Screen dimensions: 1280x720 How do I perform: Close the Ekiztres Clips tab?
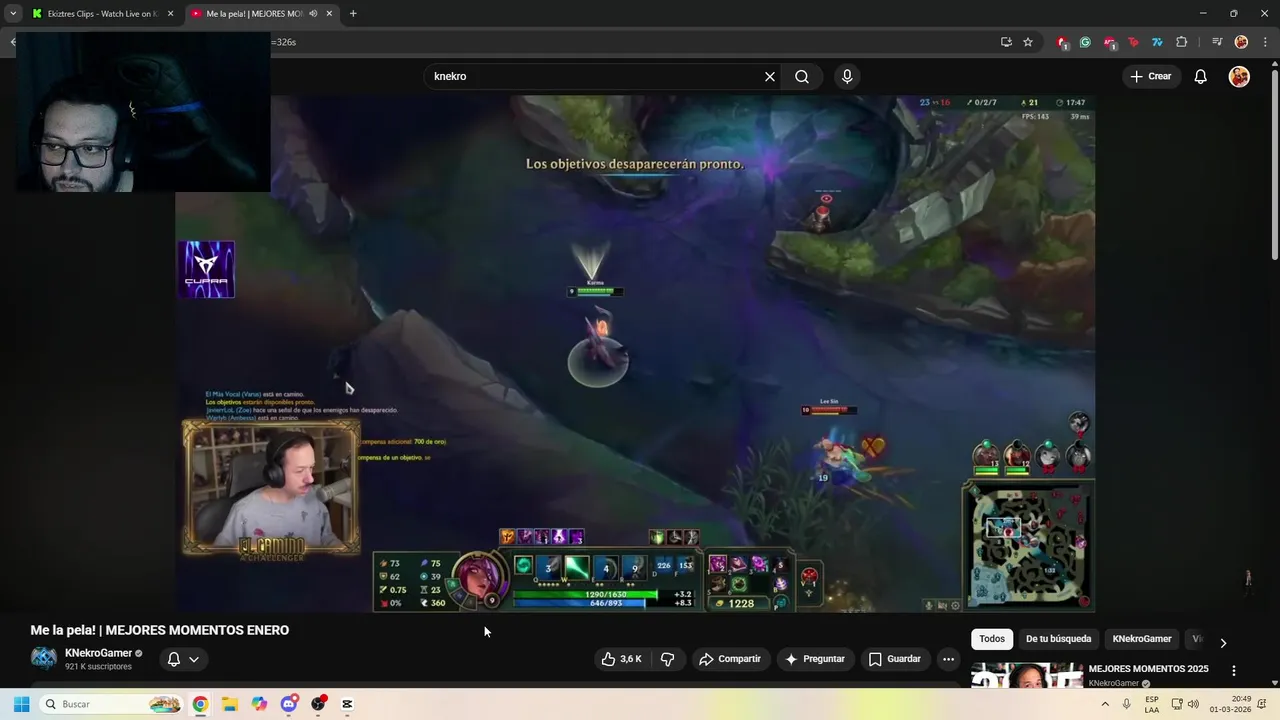pos(170,14)
